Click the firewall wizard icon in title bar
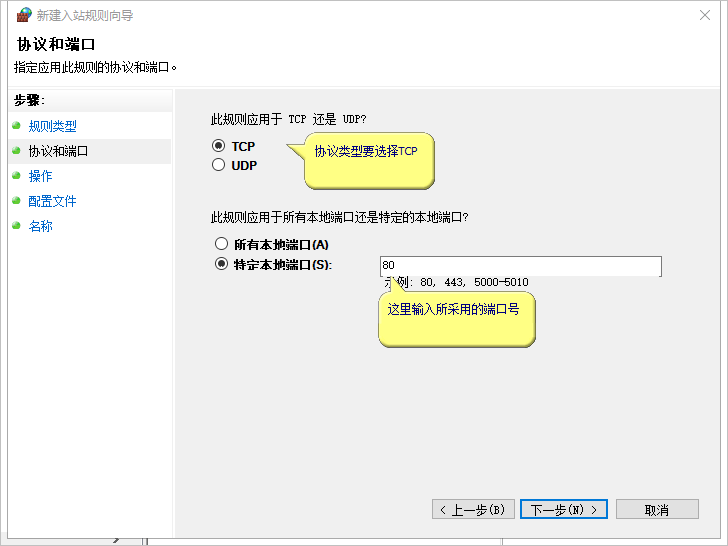The height and width of the screenshot is (546, 728). click(x=24, y=15)
